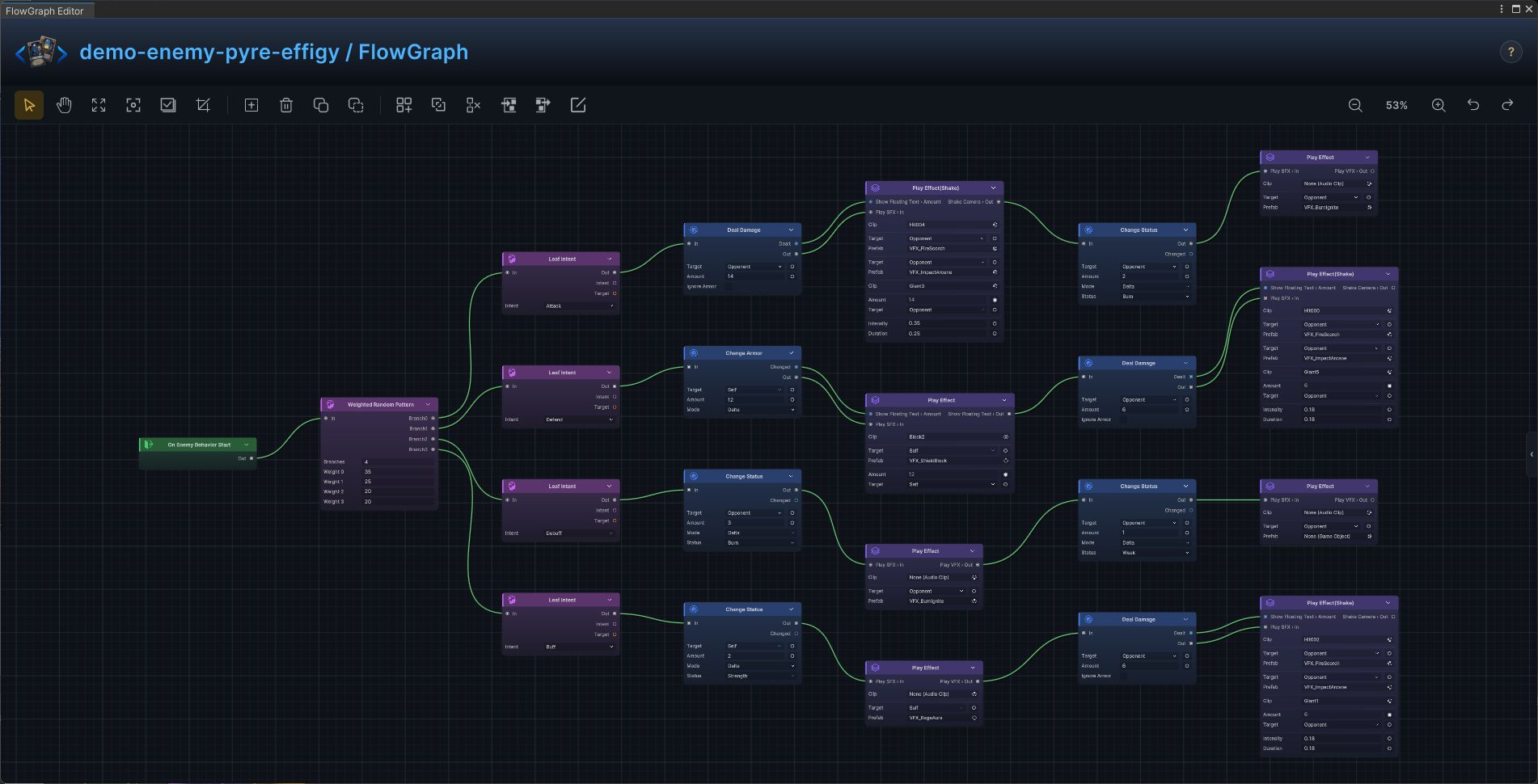1538x784 pixels.
Task: Click On Enemy Behavior Start's Out port
Action: 251,458
